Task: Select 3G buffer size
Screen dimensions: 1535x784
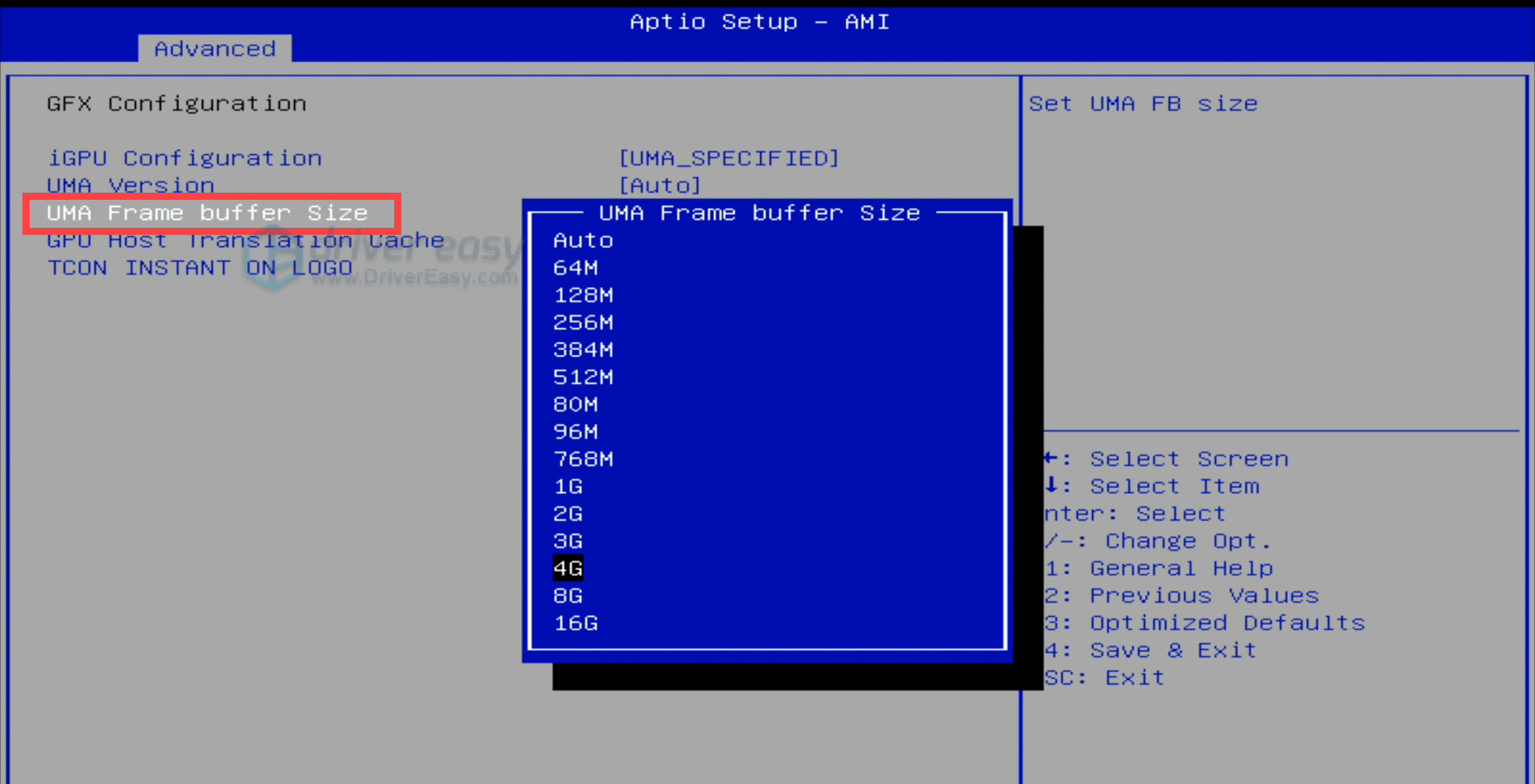Action: click(x=568, y=541)
